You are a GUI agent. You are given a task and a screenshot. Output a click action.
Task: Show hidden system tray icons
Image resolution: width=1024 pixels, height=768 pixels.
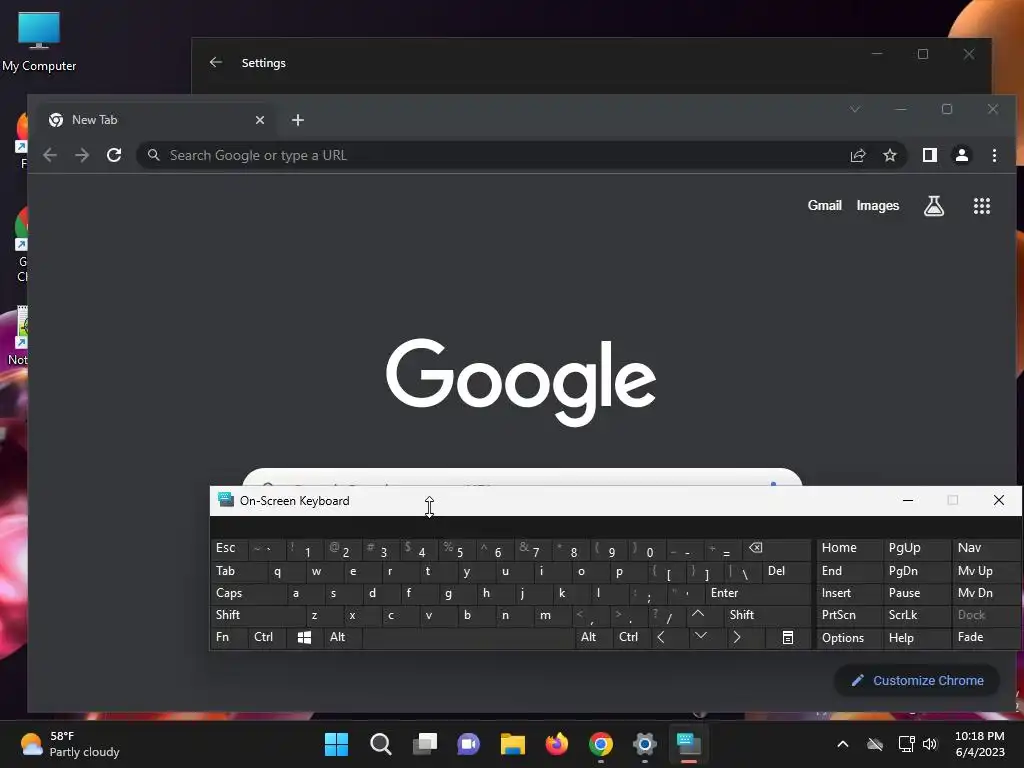click(842, 744)
